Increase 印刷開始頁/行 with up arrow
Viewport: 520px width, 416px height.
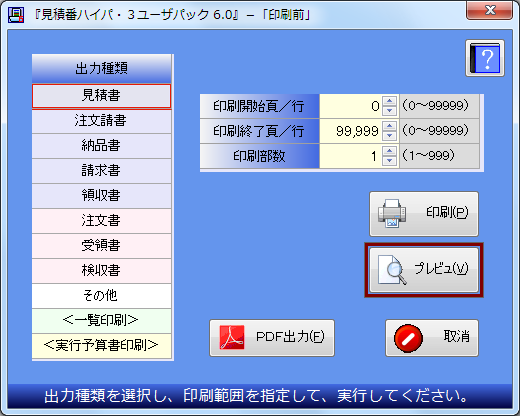pyautogui.click(x=389, y=101)
